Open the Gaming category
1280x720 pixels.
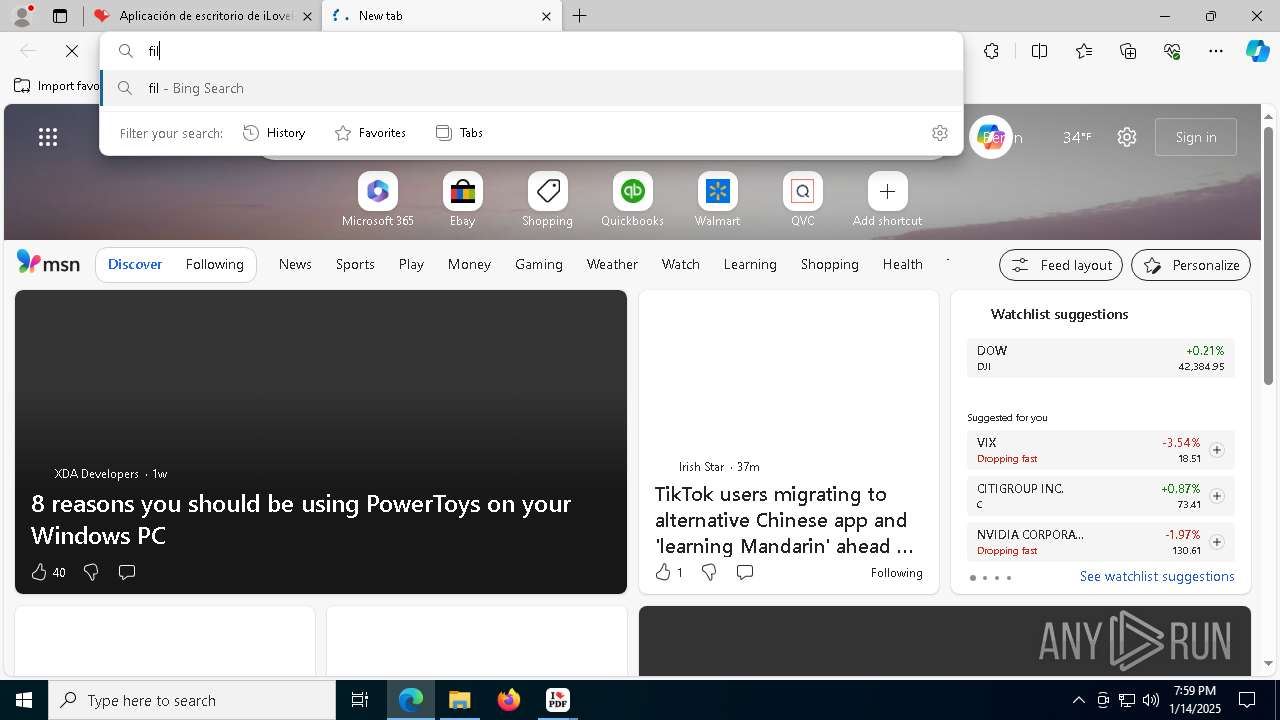pos(539,265)
